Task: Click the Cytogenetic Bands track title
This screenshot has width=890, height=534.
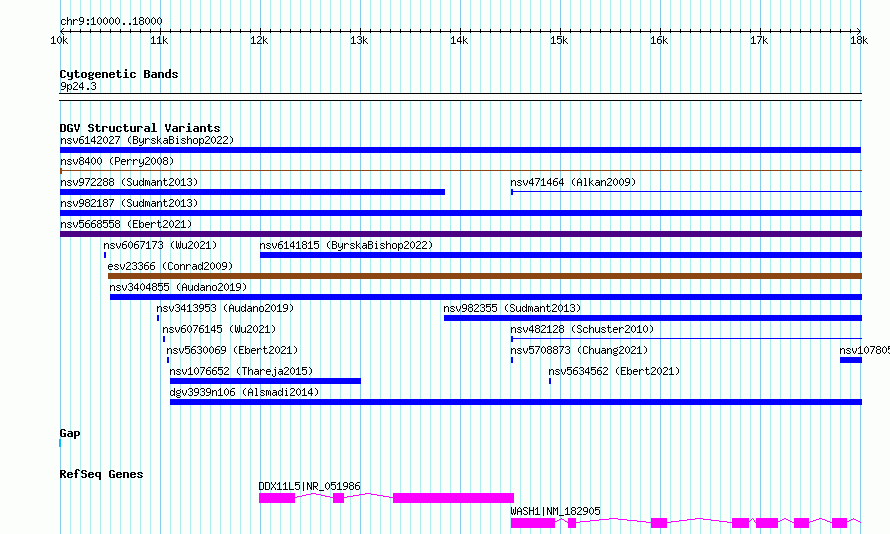Action: (119, 74)
